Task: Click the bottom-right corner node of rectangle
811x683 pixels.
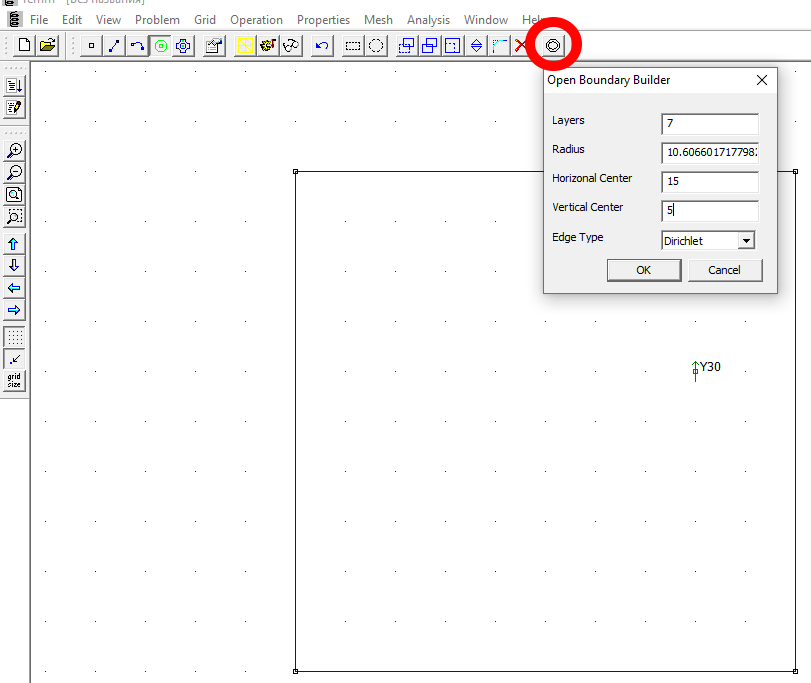Action: pos(795,671)
